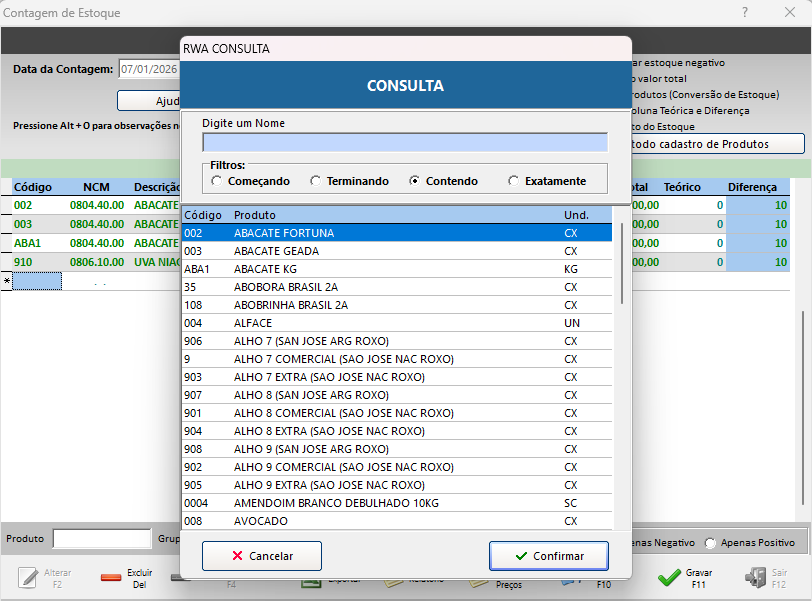The image size is (812, 601).
Task: Choose the Exatamente filter radio button
Action: click(x=514, y=181)
